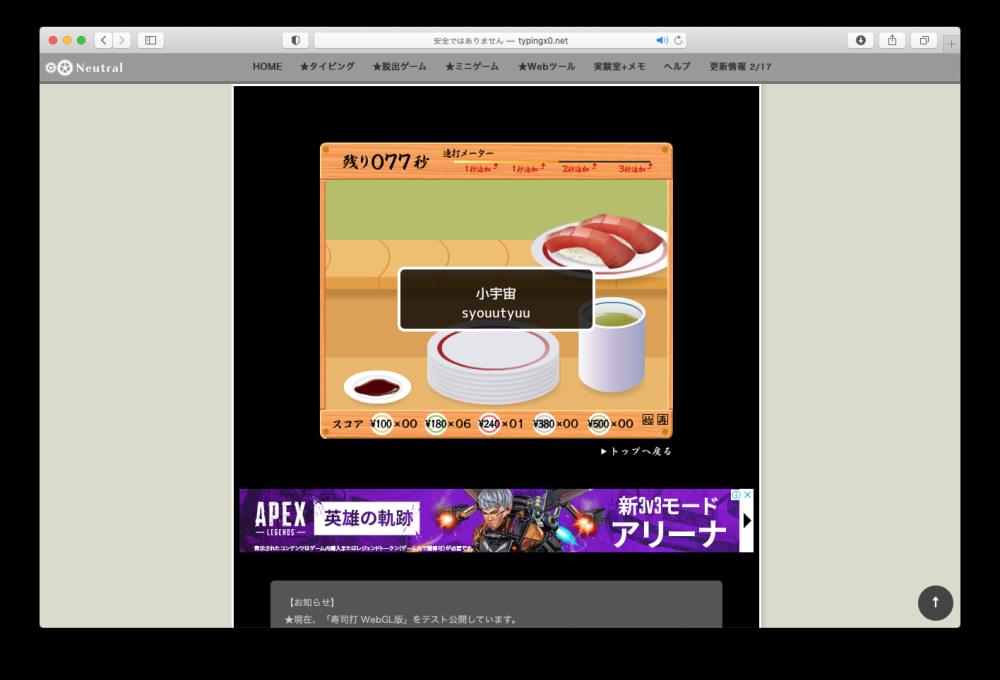Go back with the browser back arrow
This screenshot has width=1000, height=680.
pos(103,40)
